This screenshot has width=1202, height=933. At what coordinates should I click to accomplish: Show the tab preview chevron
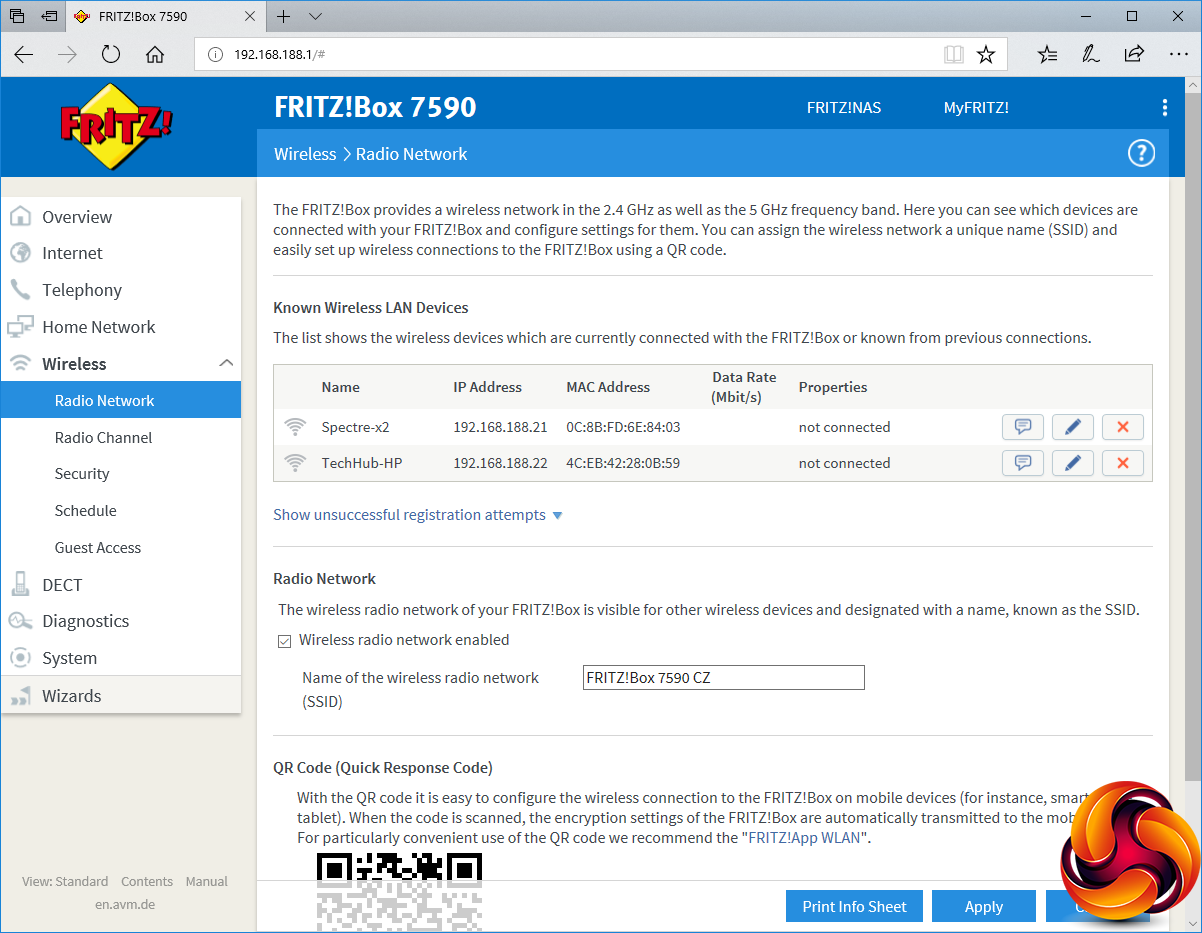click(315, 16)
